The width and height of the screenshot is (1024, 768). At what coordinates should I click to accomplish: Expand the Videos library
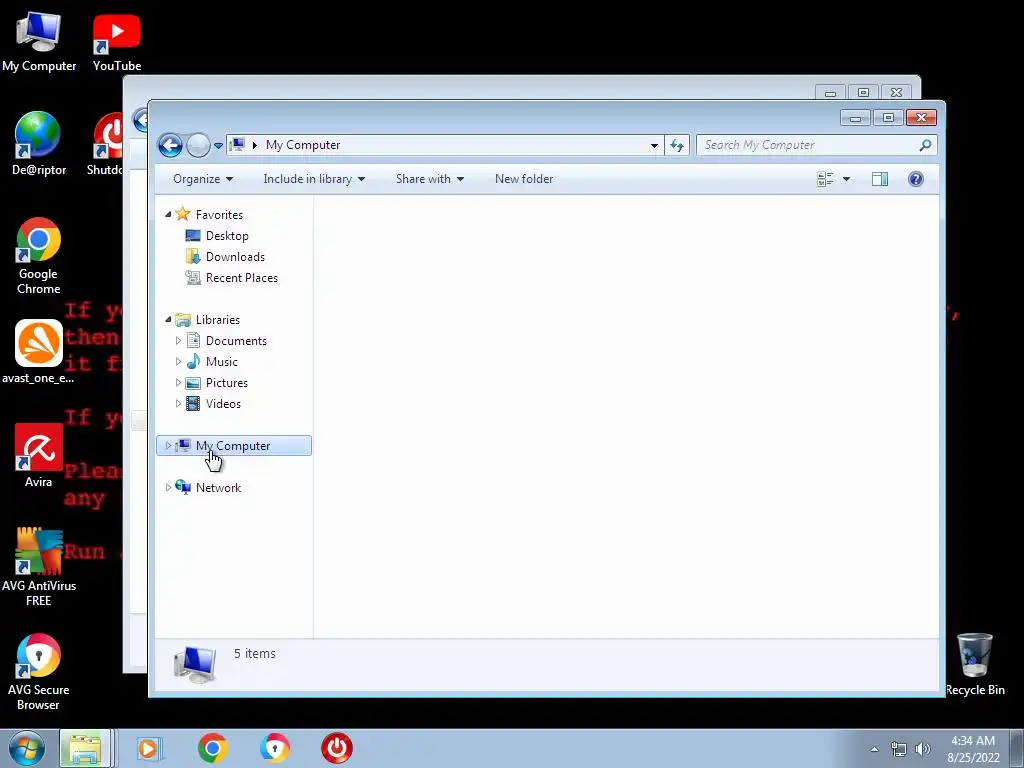178,403
